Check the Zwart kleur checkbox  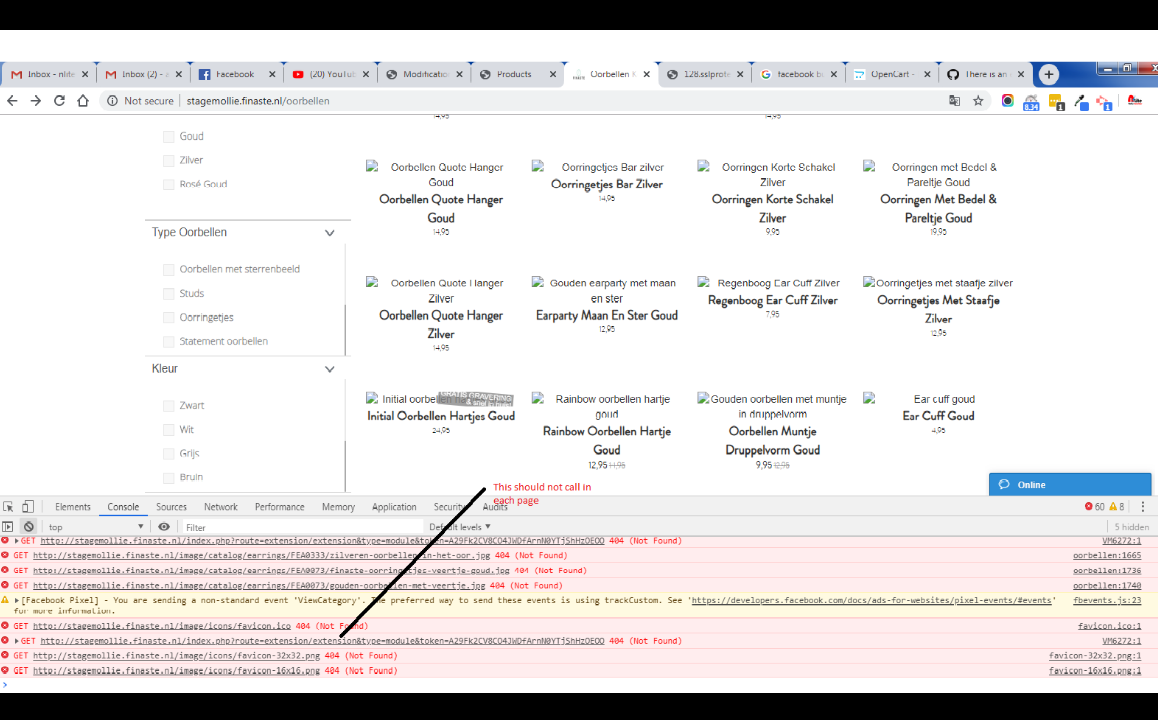point(169,405)
